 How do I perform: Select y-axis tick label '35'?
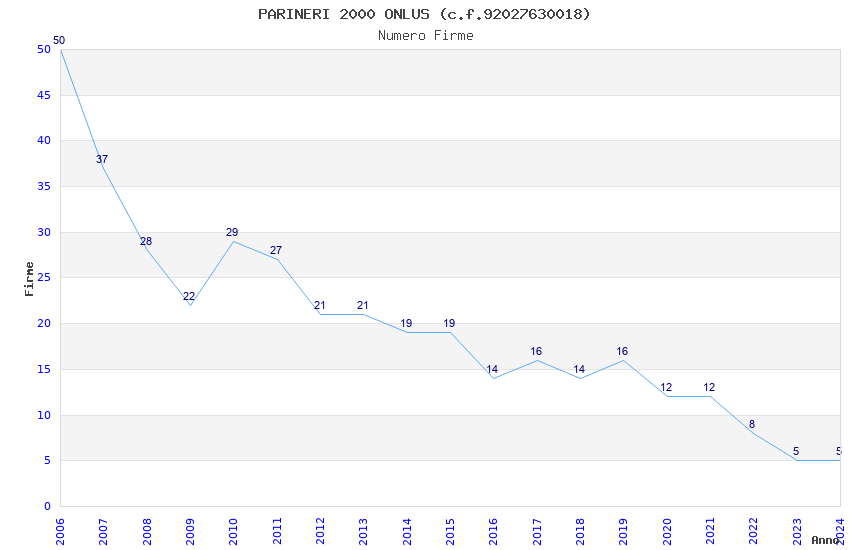click(44, 186)
